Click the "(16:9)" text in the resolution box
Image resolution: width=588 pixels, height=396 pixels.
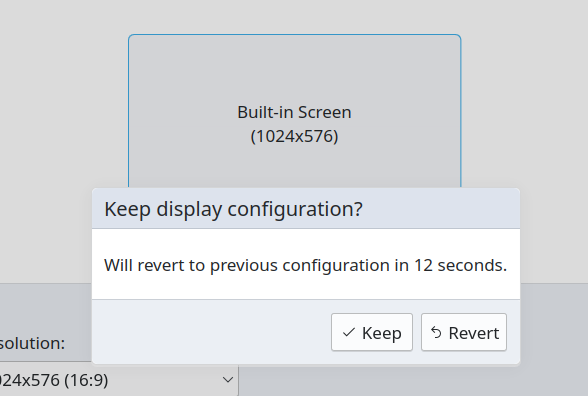click(x=86, y=380)
